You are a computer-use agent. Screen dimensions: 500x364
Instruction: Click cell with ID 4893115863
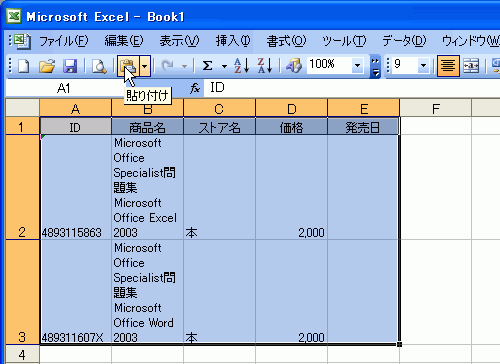click(x=76, y=187)
